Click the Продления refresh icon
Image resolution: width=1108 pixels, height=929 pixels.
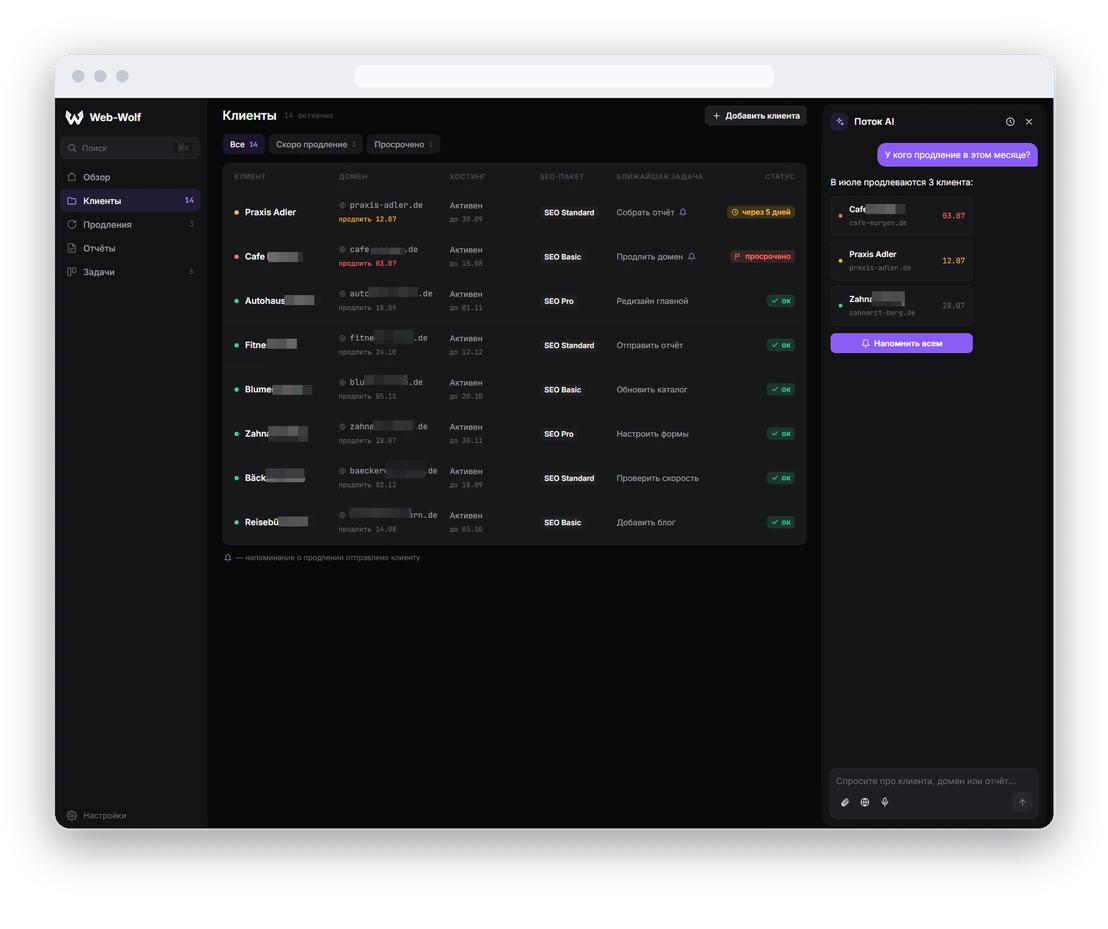(71, 224)
